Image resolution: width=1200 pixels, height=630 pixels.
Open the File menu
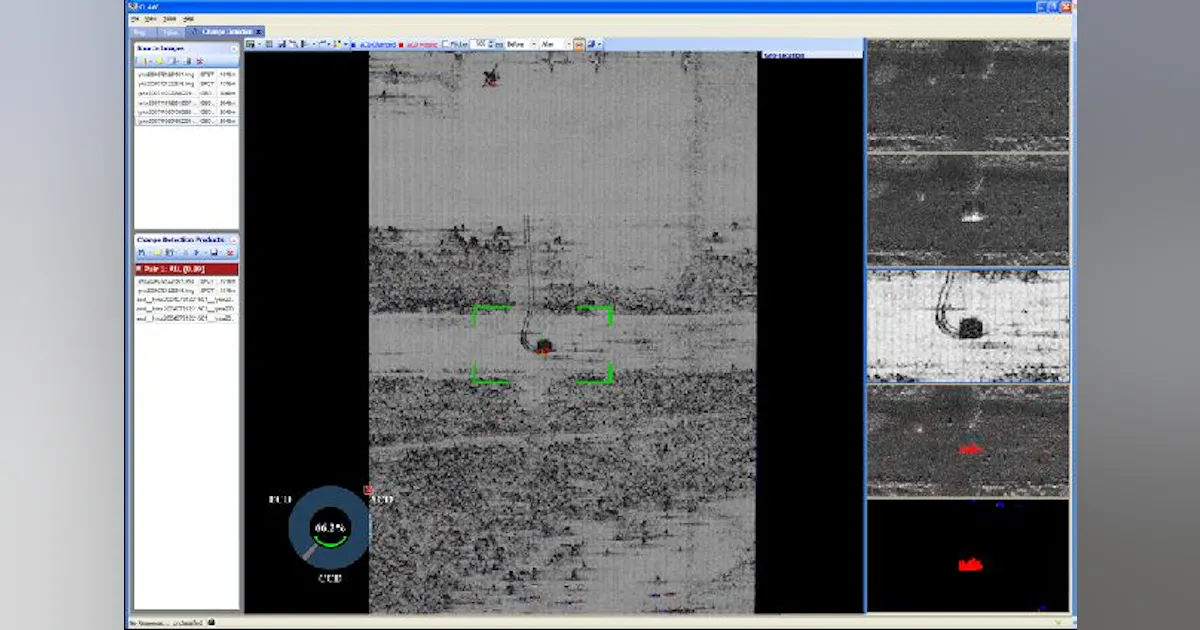click(x=136, y=19)
